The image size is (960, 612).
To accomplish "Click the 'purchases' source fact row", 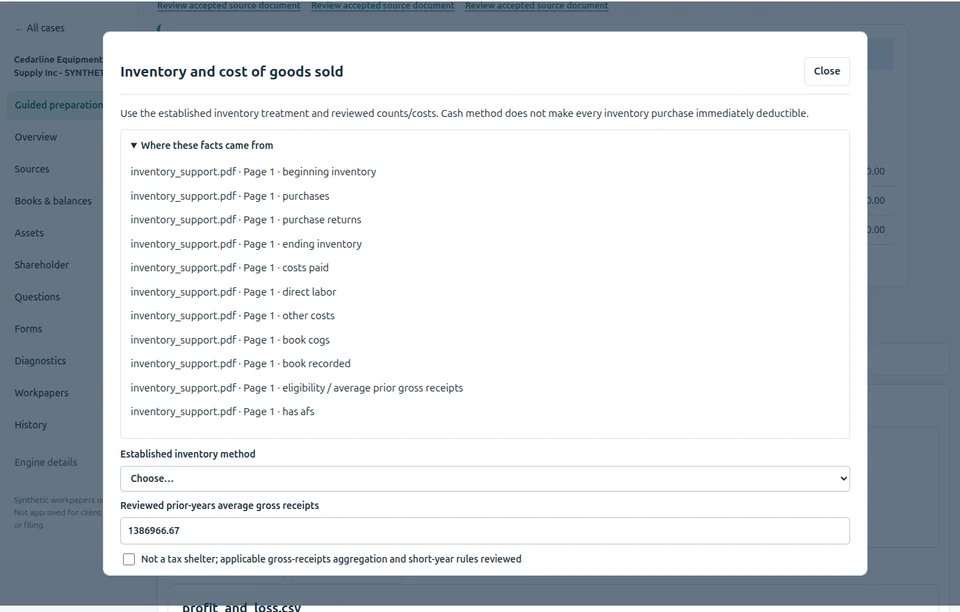I will coord(230,196).
